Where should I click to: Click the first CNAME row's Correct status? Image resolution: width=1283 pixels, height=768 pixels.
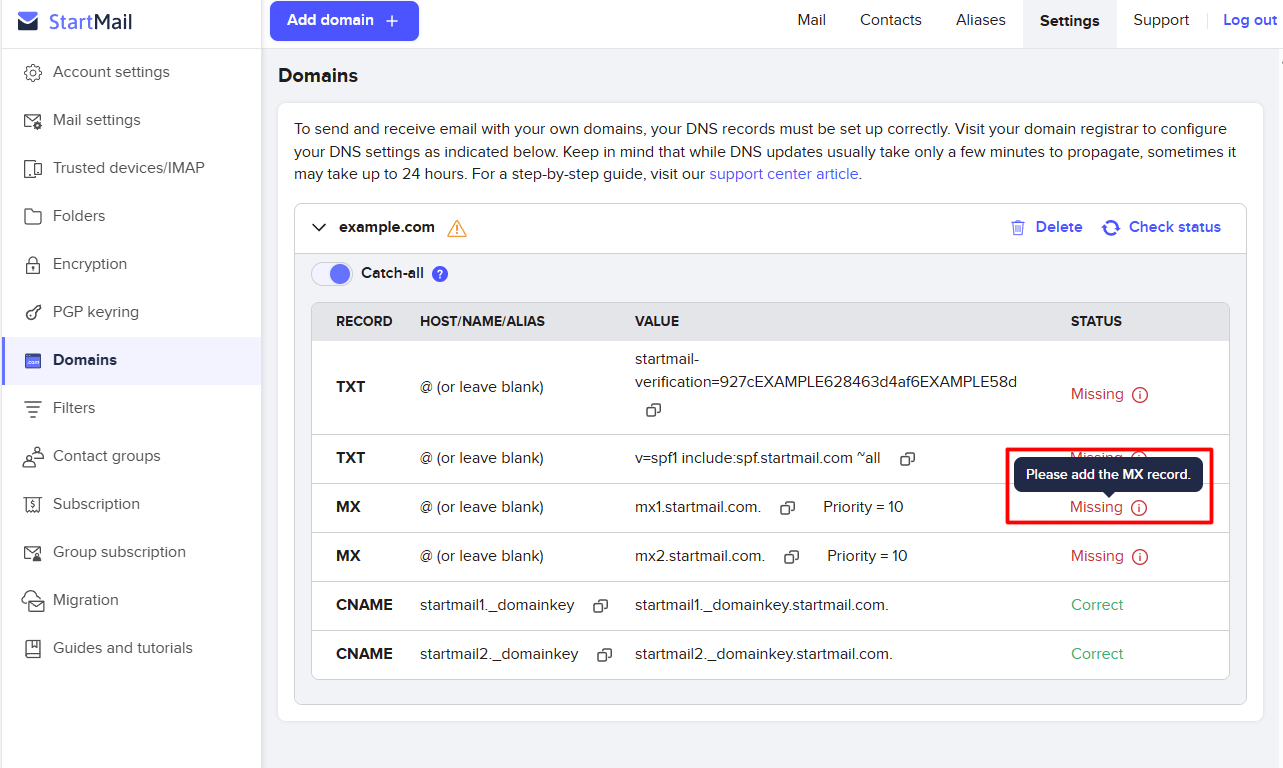pyautogui.click(x=1097, y=605)
